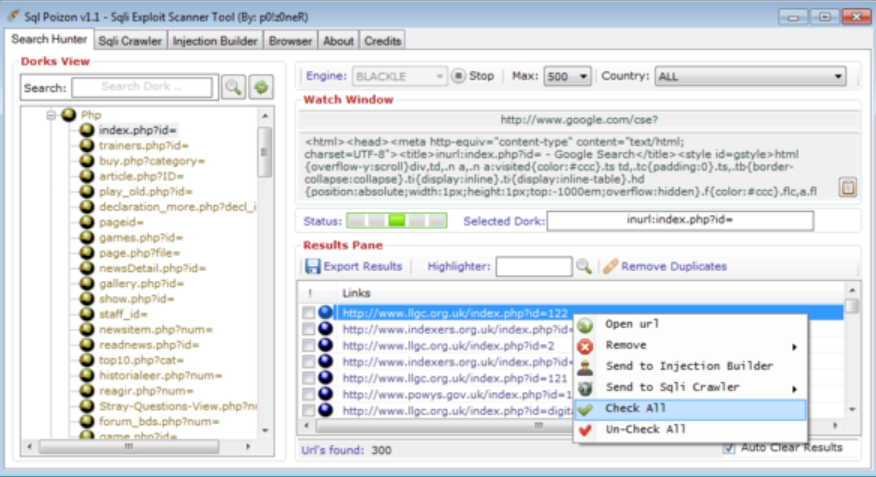The height and width of the screenshot is (477, 876).
Task: Select the forum_bds.php?num= dork
Action: pyautogui.click(x=159, y=421)
